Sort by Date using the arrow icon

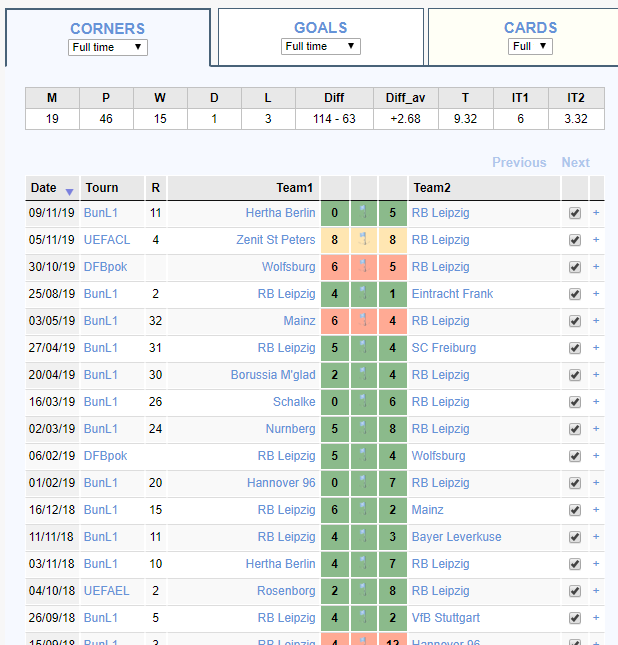pos(70,192)
